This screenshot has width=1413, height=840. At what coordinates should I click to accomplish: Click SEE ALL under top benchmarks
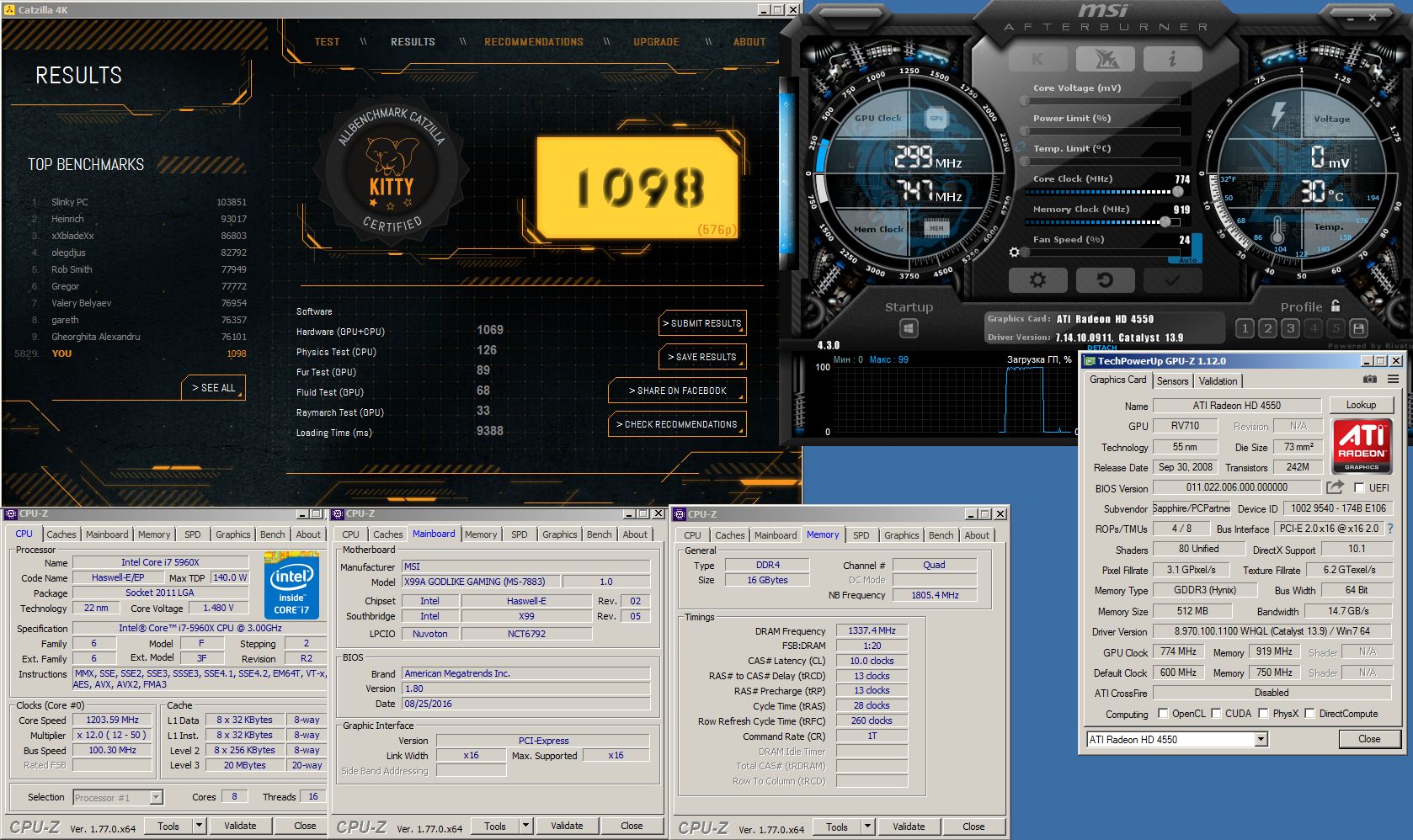213,387
